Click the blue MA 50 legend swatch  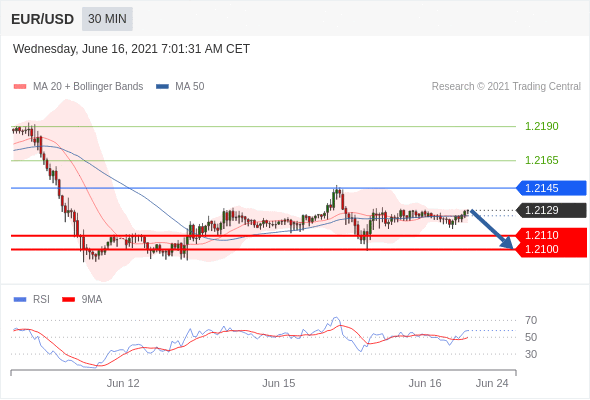click(x=162, y=87)
